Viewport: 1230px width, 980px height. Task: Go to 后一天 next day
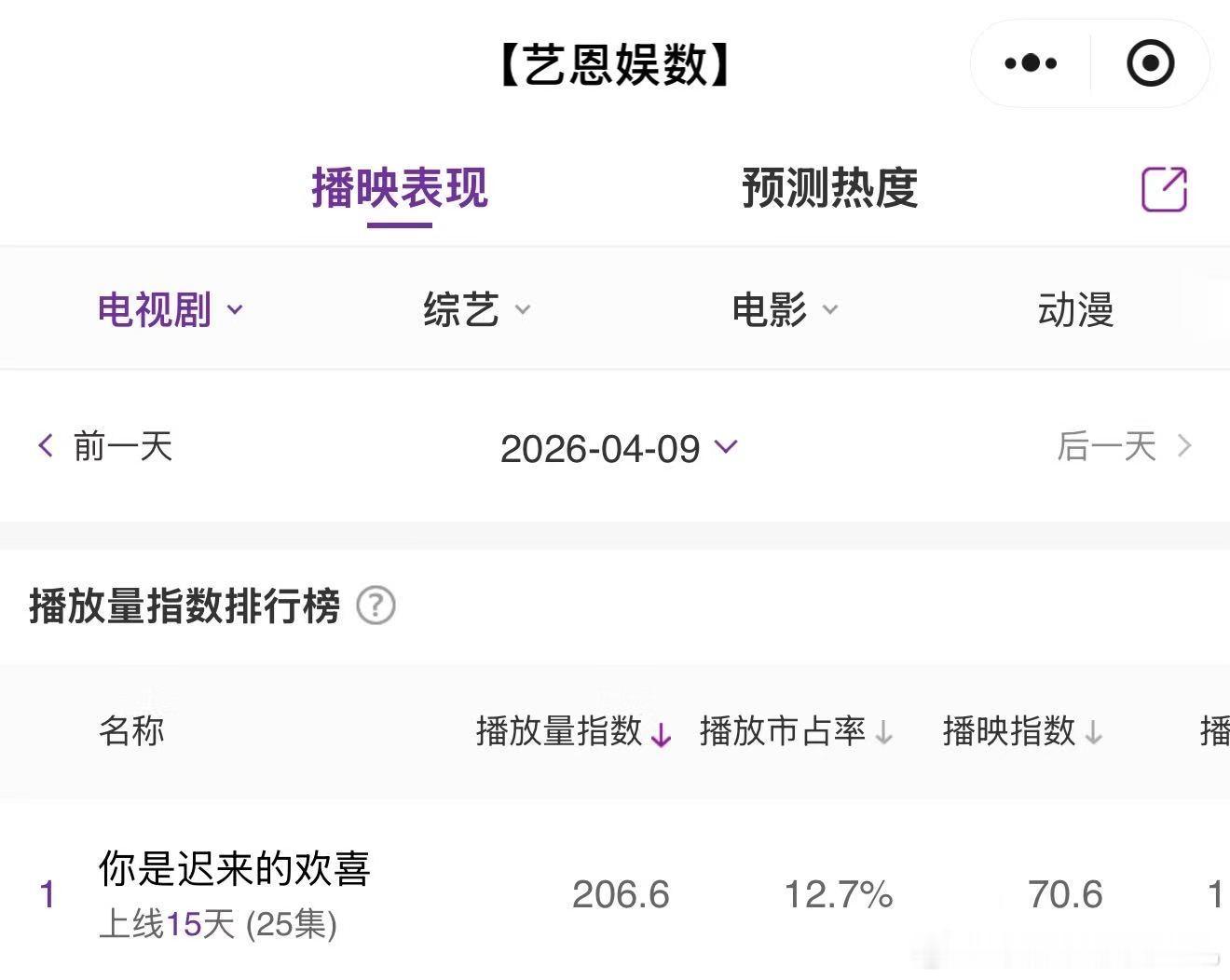tap(1106, 446)
